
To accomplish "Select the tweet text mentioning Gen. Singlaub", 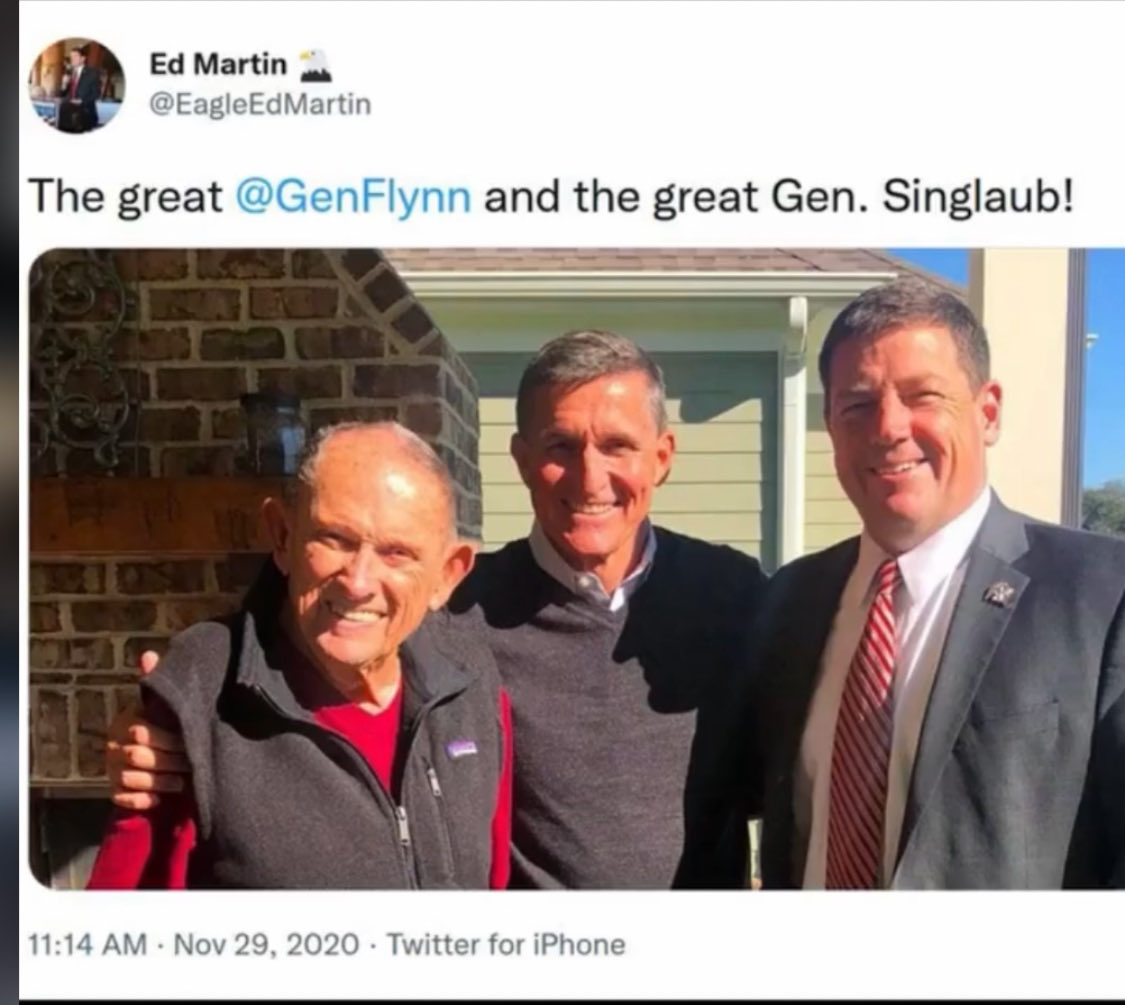I will (x=551, y=197).
